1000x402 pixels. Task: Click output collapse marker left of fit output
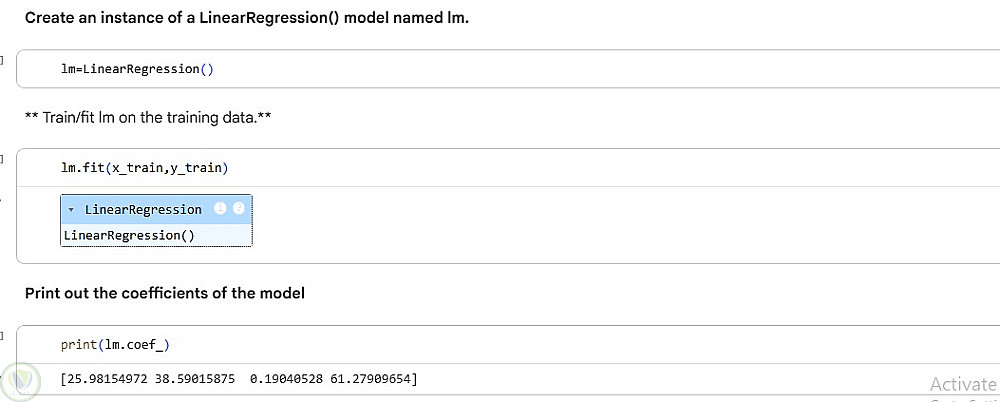point(2,199)
